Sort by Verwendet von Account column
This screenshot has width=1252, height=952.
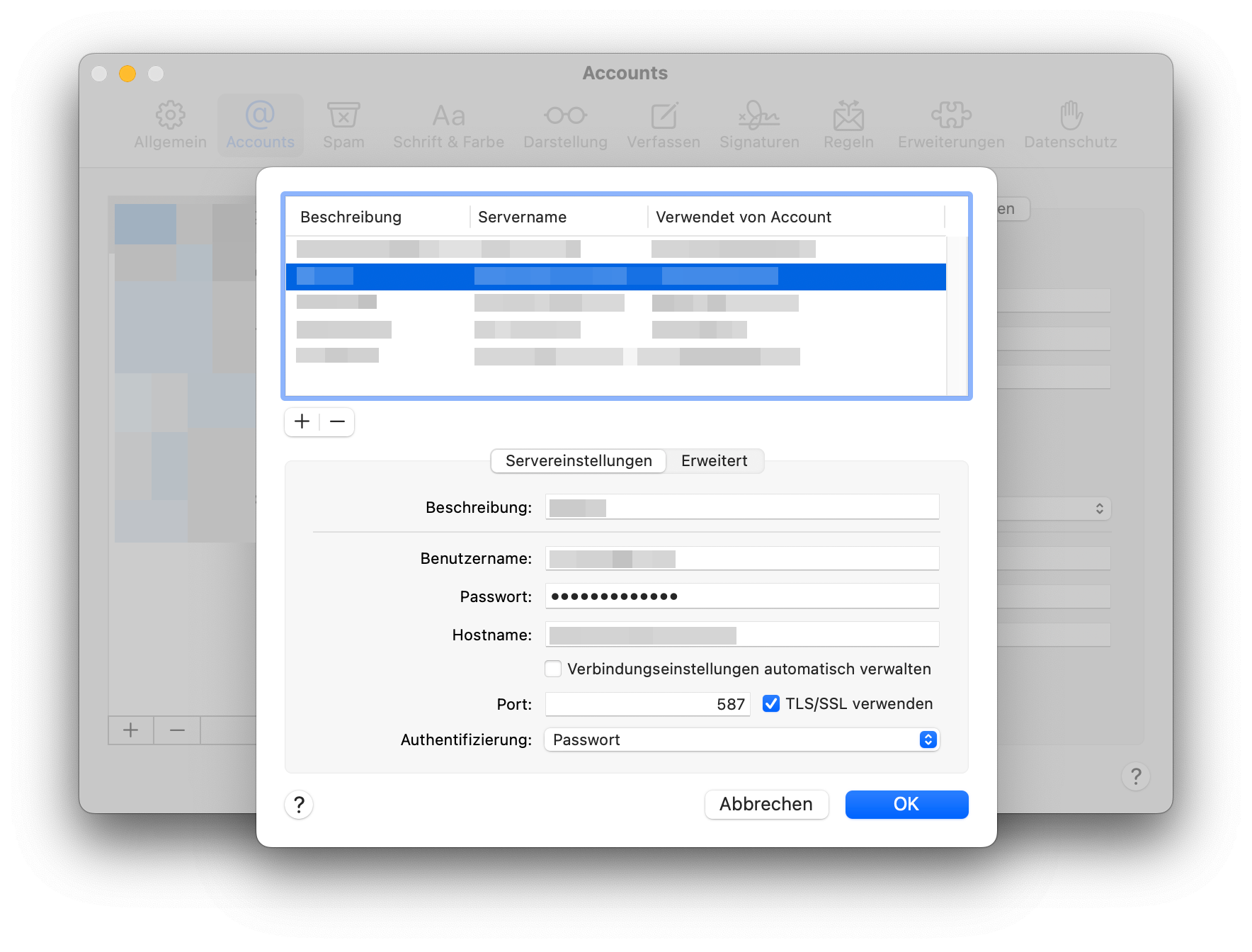click(797, 217)
